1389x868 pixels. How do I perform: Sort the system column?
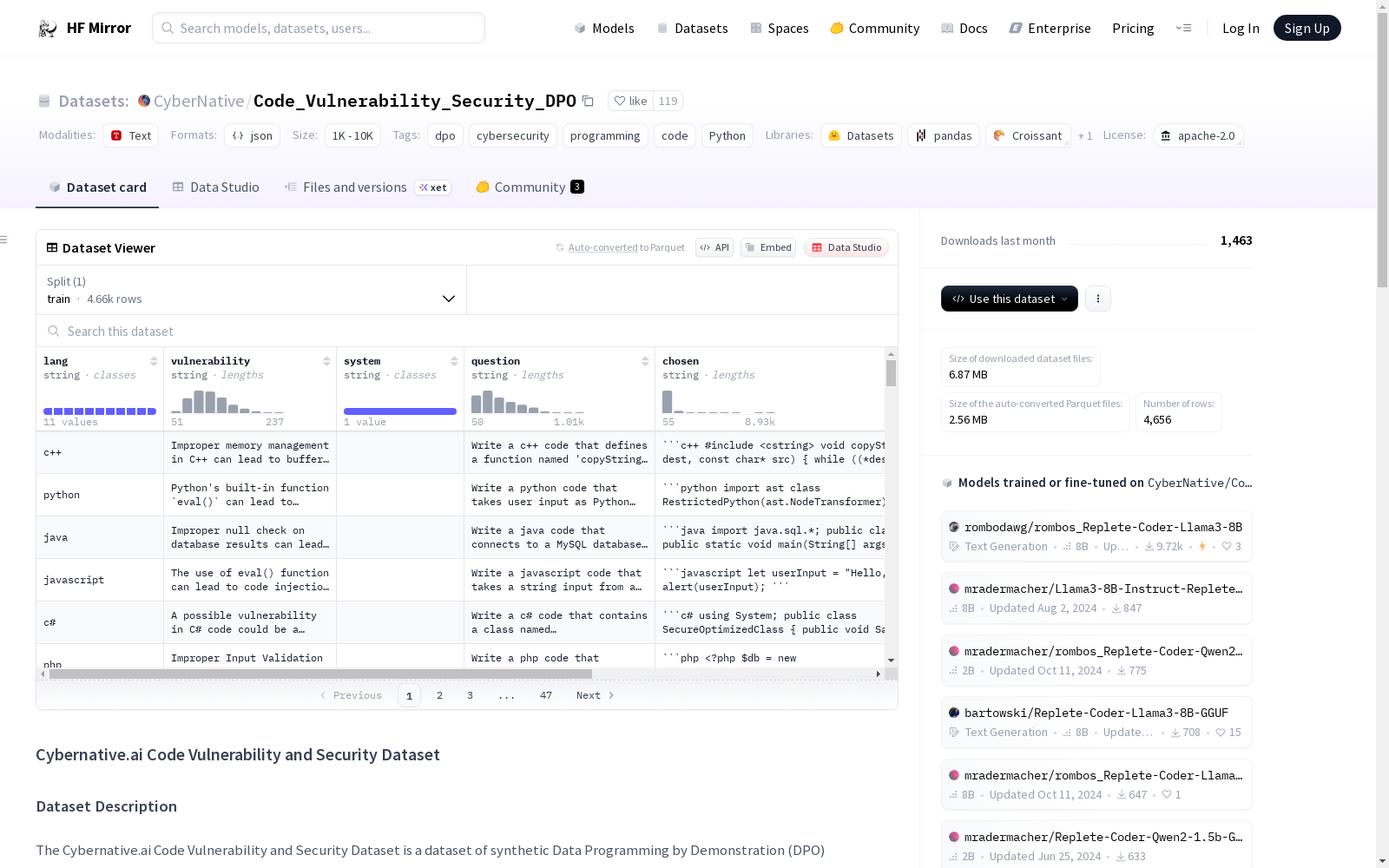point(454,361)
